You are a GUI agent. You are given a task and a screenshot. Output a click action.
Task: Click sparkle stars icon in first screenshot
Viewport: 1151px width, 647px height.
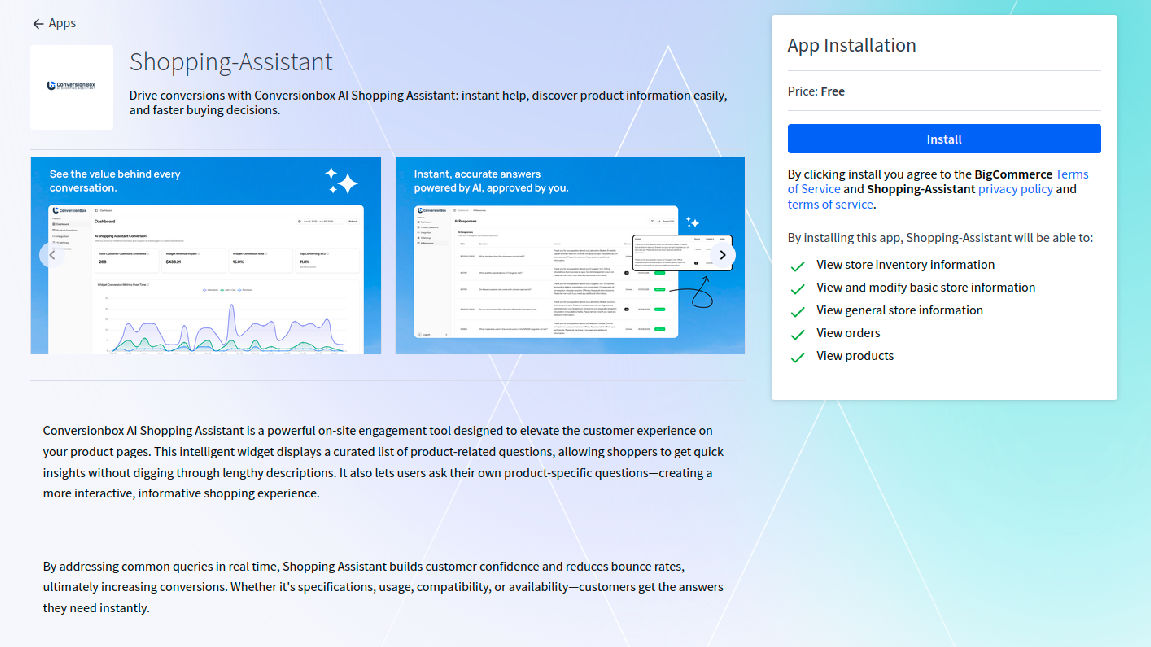[341, 181]
